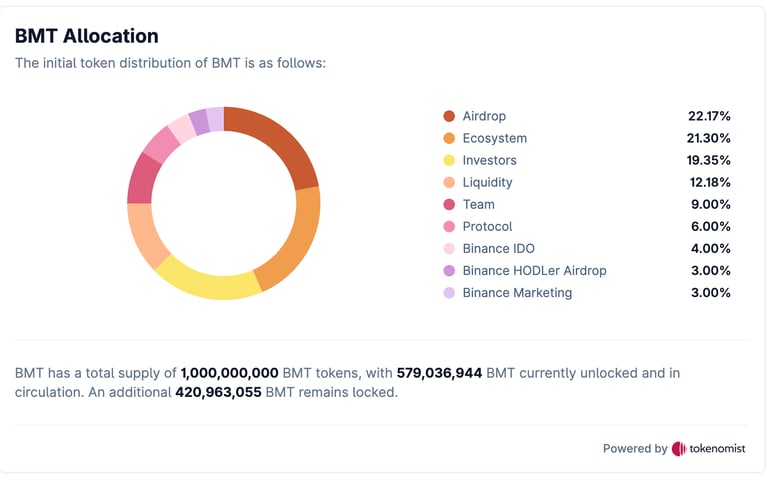Select the Airdrop segment in donut chart
Screen dimensions: 768x478
280,140
